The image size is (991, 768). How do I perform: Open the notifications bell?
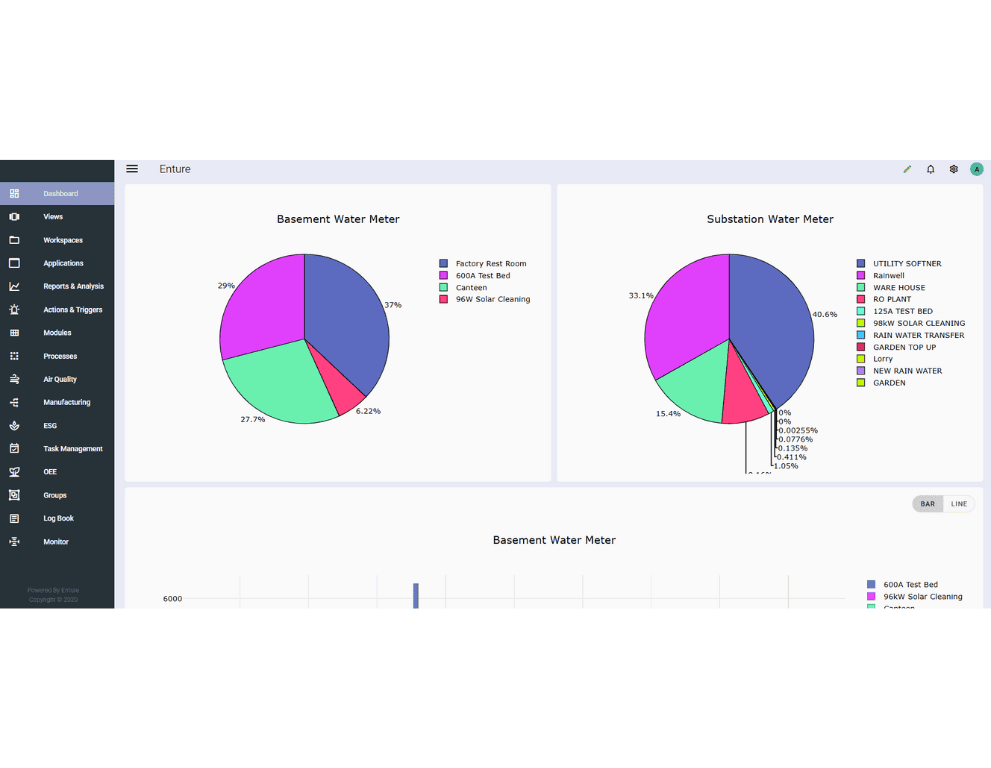930,169
